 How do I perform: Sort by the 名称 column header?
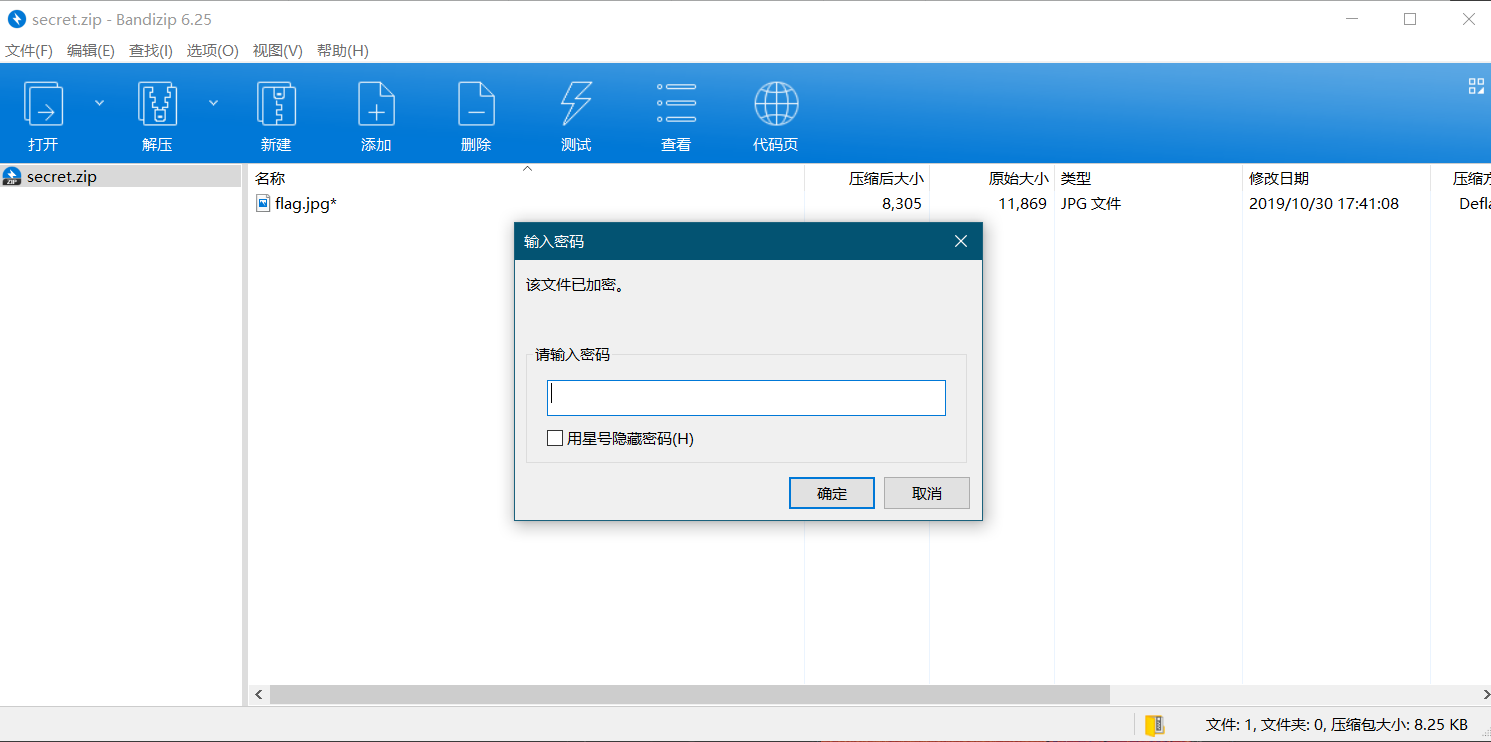pyautogui.click(x=270, y=179)
